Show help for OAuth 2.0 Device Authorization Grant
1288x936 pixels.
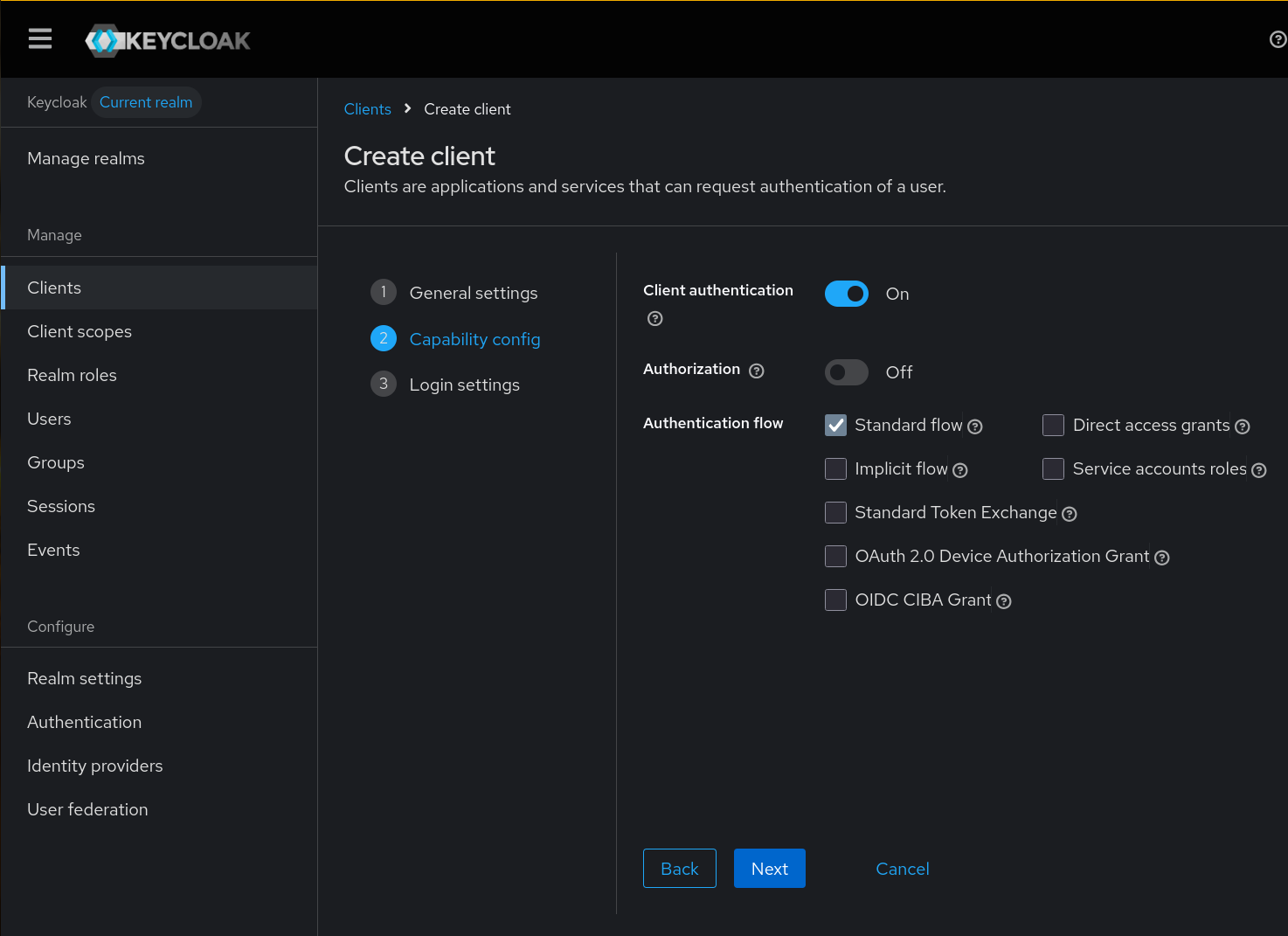click(1162, 558)
